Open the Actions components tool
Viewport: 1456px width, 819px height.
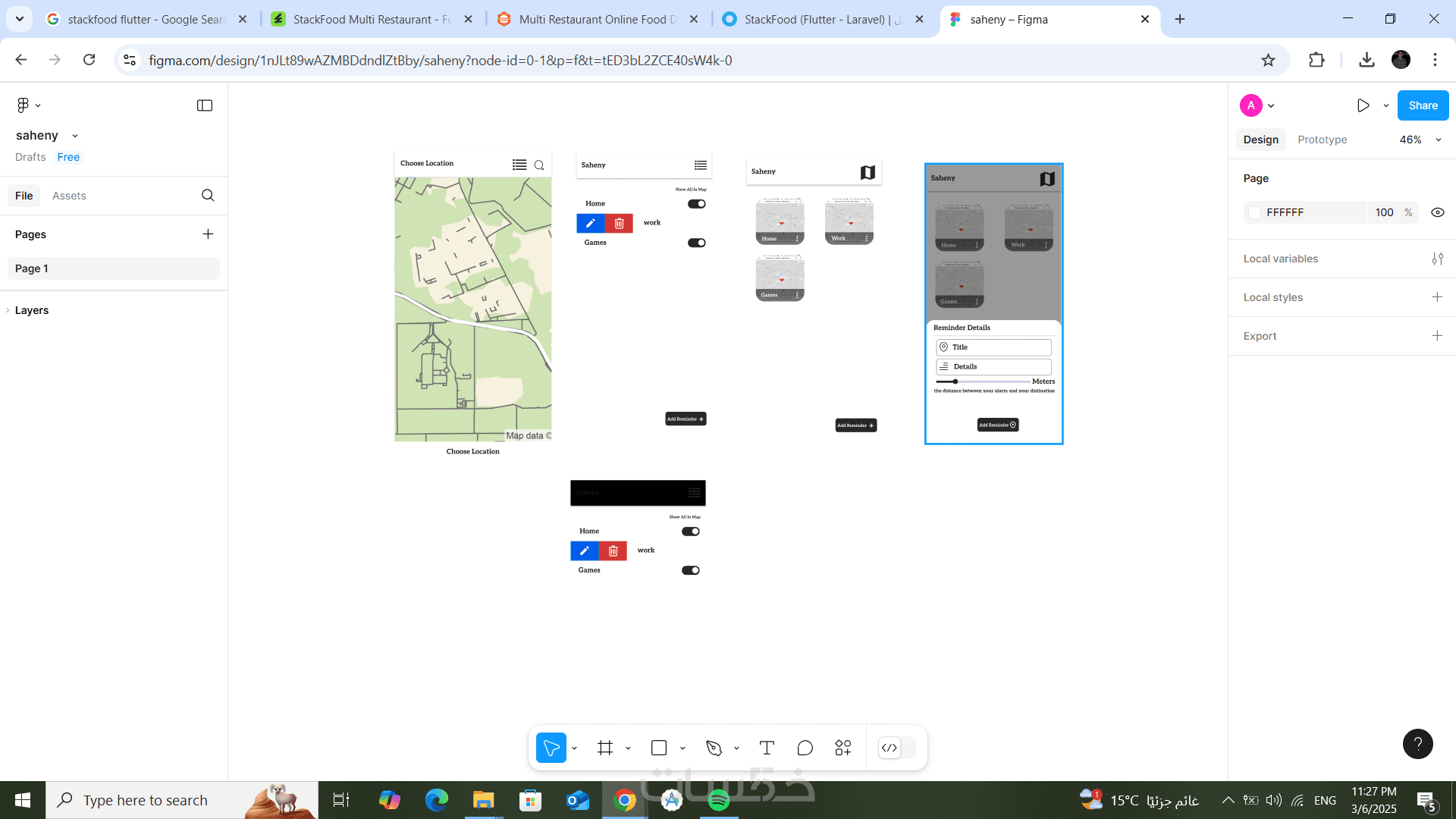tap(843, 748)
